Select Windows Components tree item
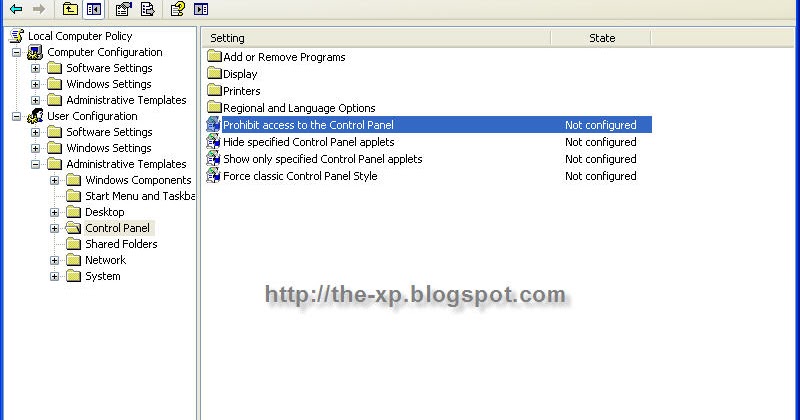 [x=138, y=180]
